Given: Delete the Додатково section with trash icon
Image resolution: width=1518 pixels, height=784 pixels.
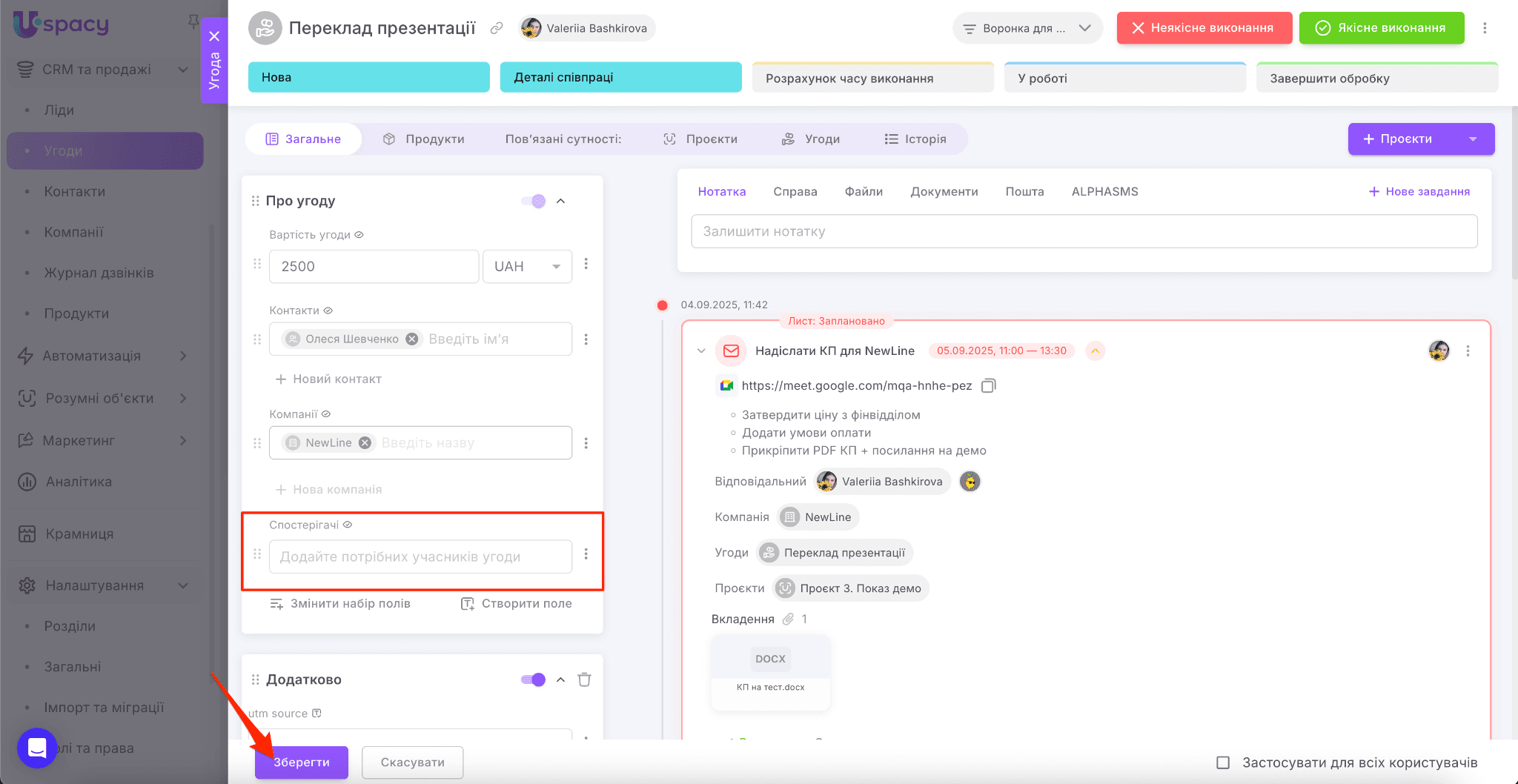Looking at the screenshot, I should click(584, 680).
